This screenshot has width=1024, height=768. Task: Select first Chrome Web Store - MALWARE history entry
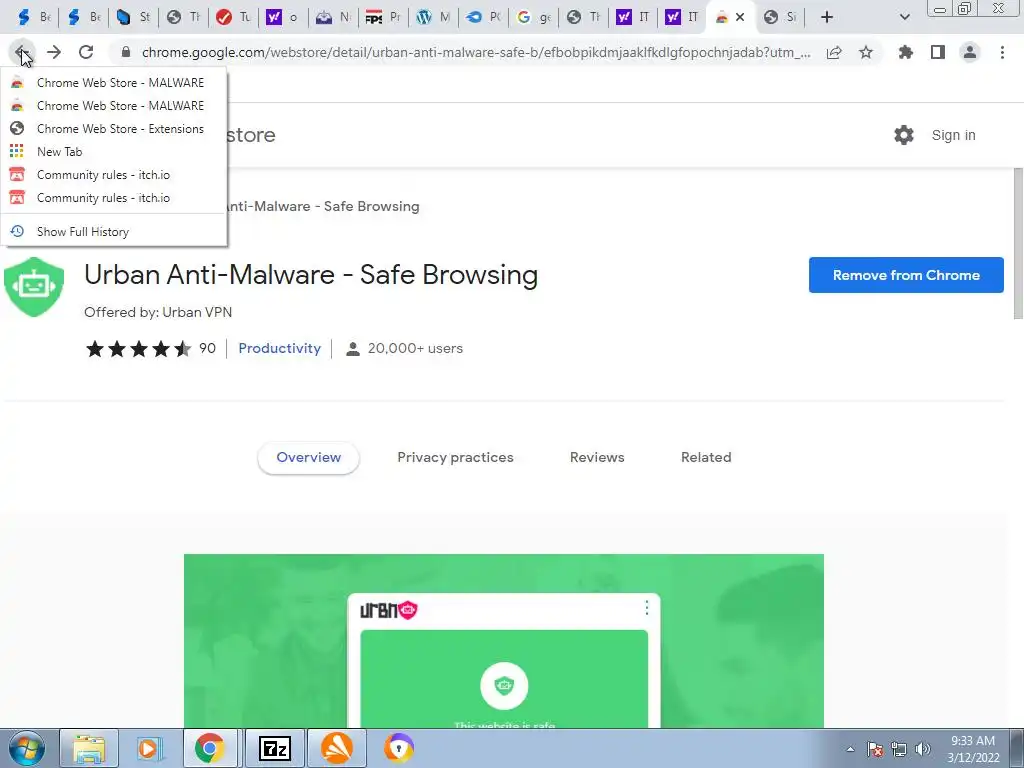[114, 82]
